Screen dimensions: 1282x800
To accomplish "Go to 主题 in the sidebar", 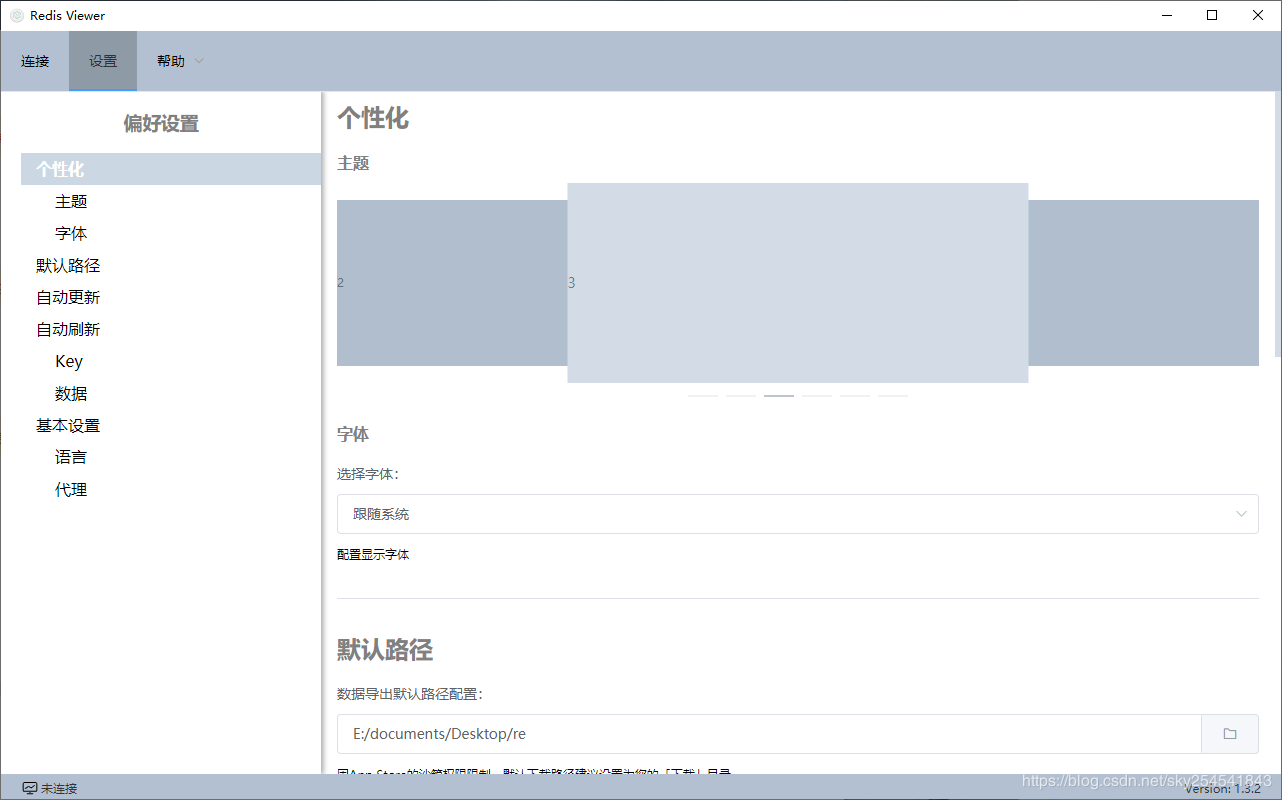I will (71, 201).
